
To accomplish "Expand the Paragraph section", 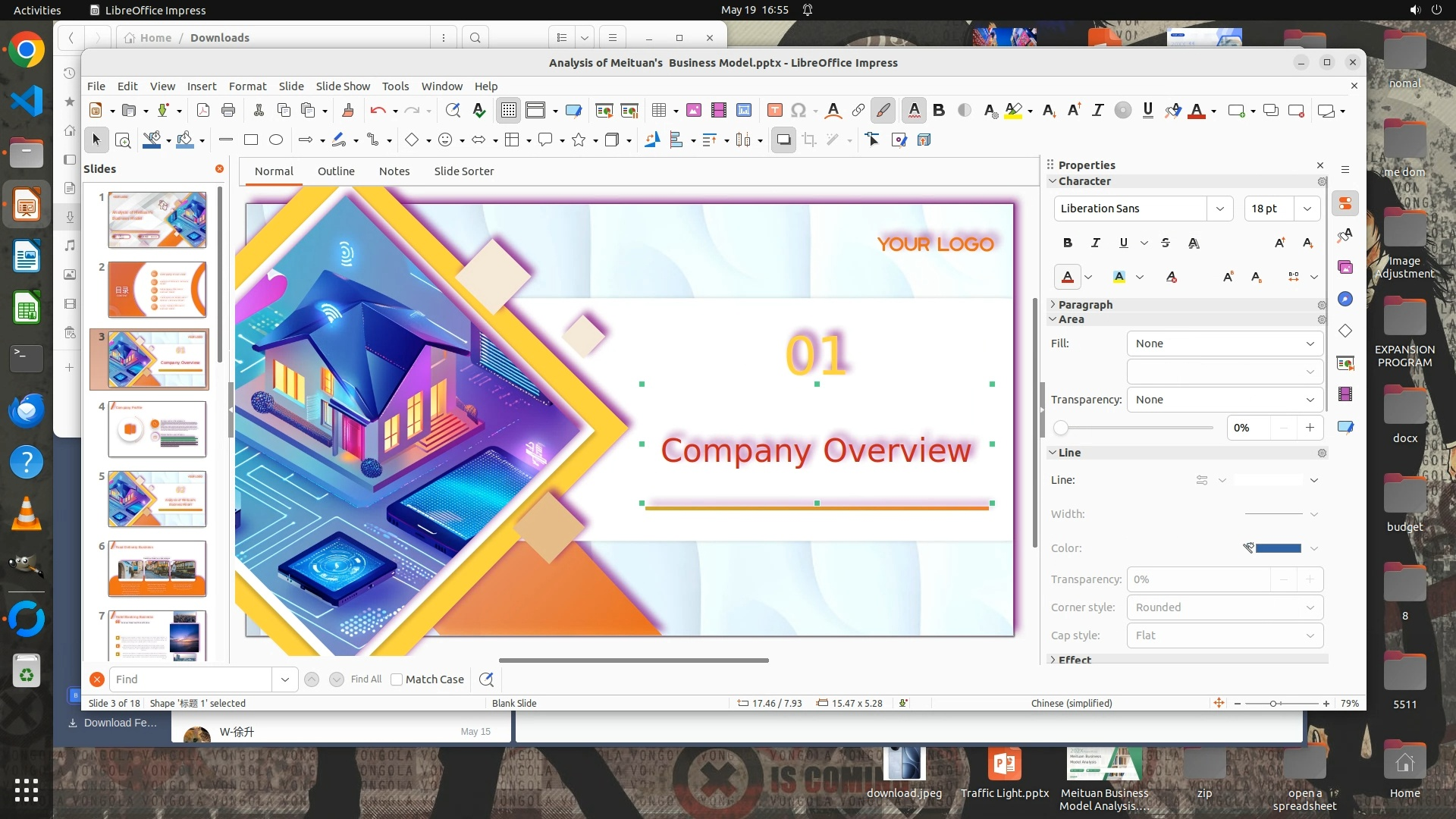I will tap(1084, 304).
